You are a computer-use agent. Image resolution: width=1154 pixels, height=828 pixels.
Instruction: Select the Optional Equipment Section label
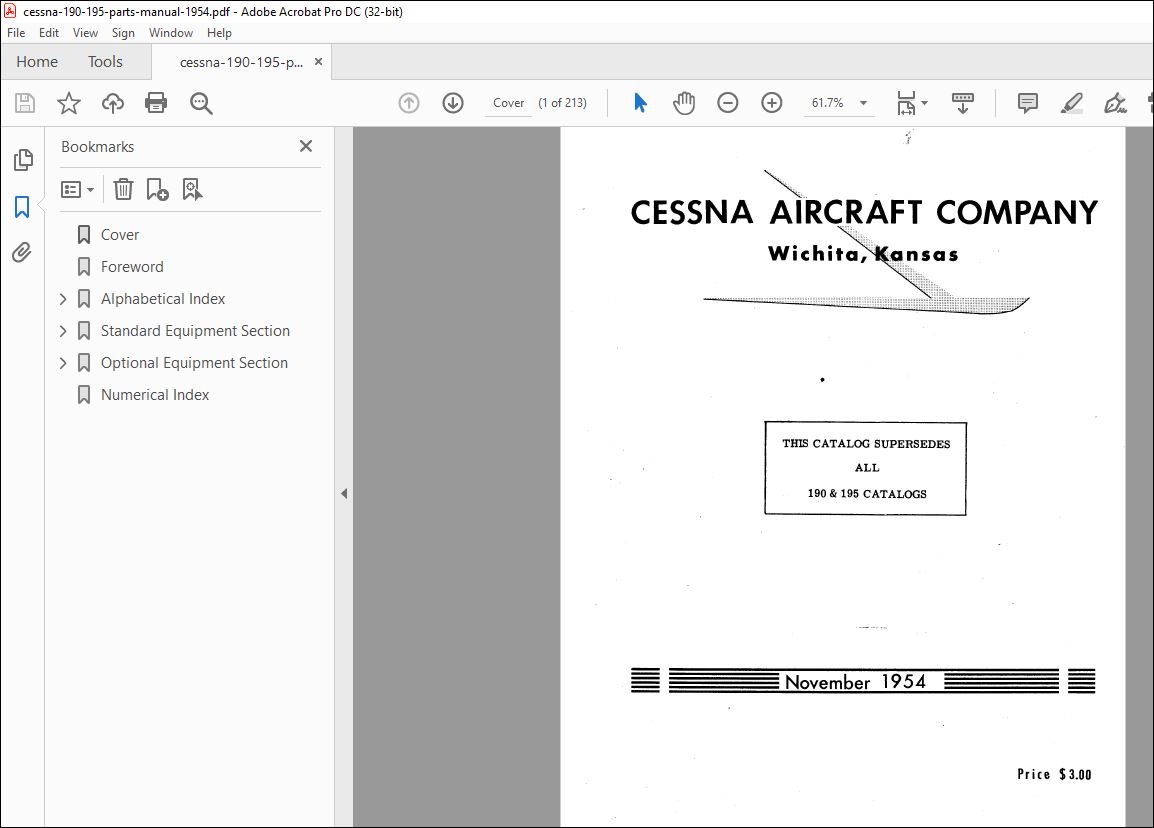tap(194, 363)
